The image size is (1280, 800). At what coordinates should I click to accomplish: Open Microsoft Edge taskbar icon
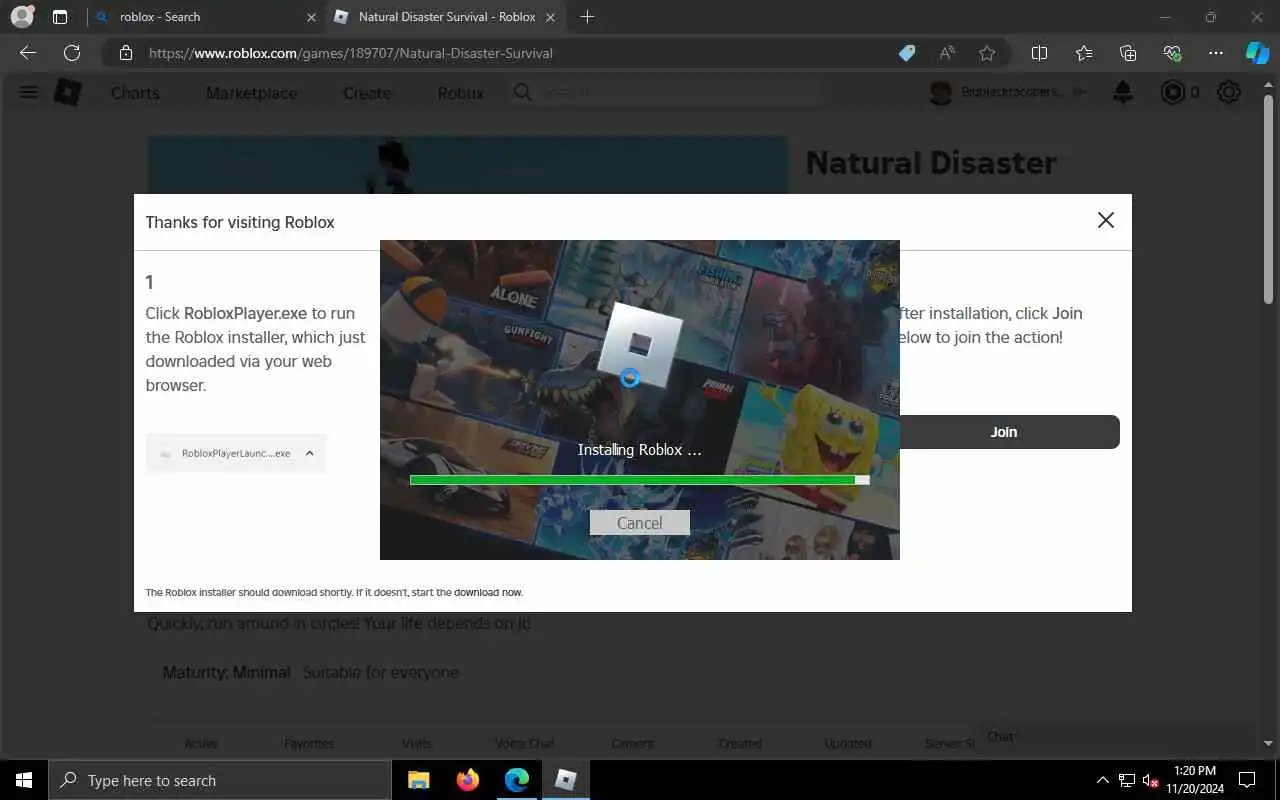516,780
